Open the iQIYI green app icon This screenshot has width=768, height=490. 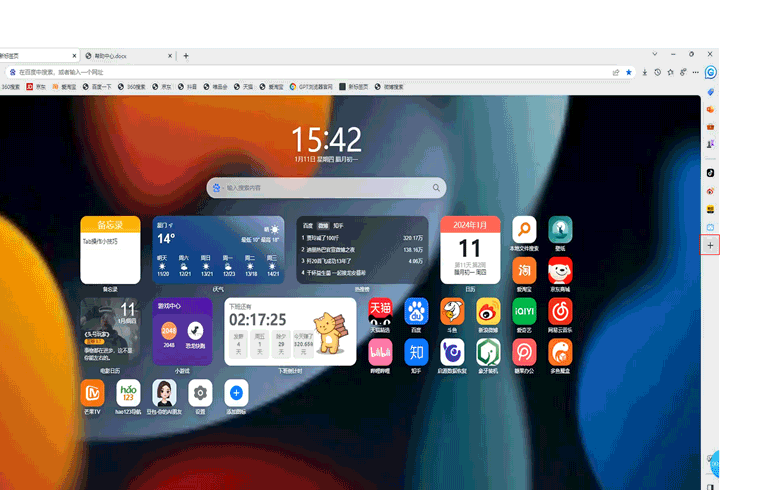(x=524, y=311)
